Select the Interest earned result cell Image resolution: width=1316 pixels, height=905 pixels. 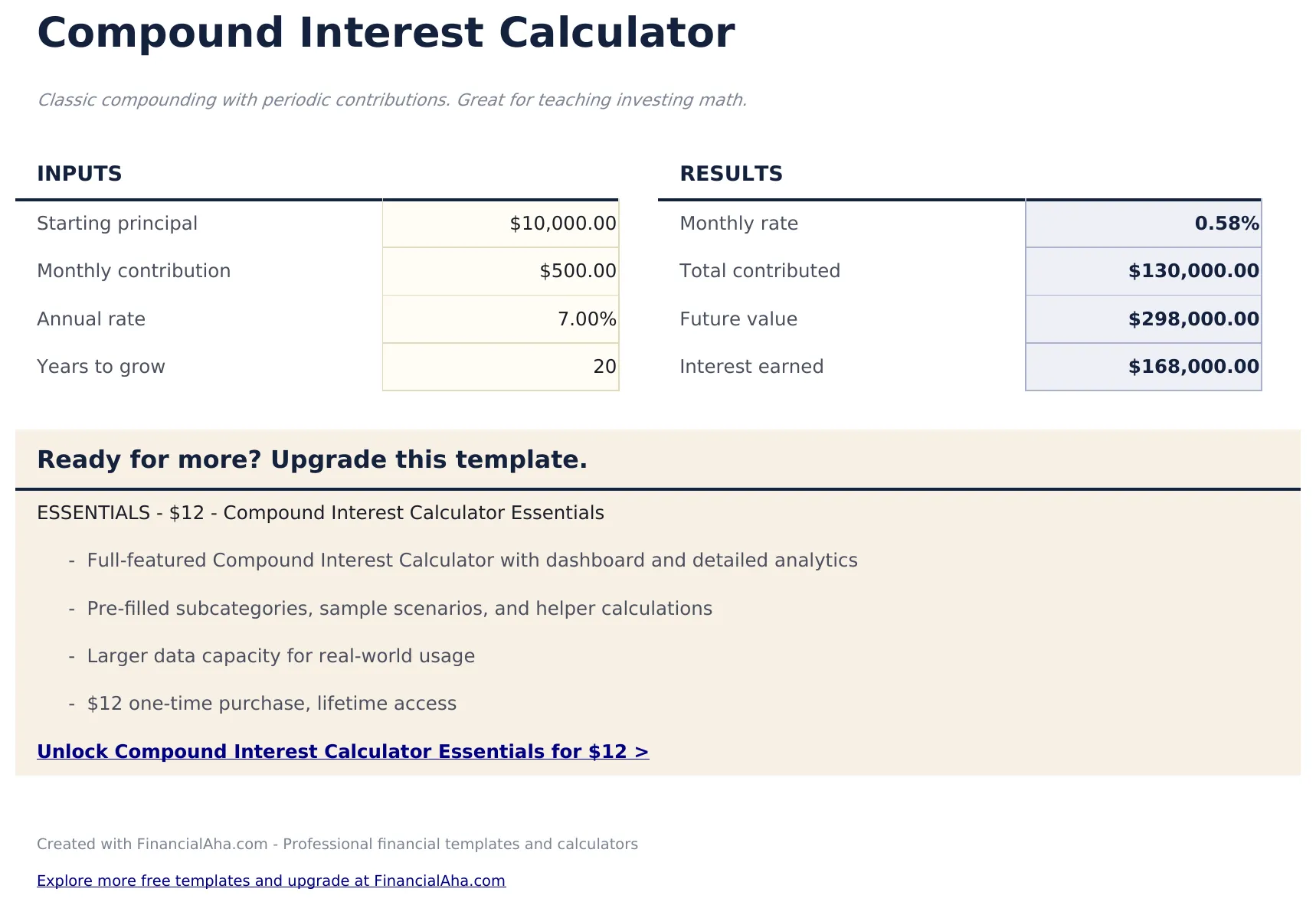(x=1142, y=366)
